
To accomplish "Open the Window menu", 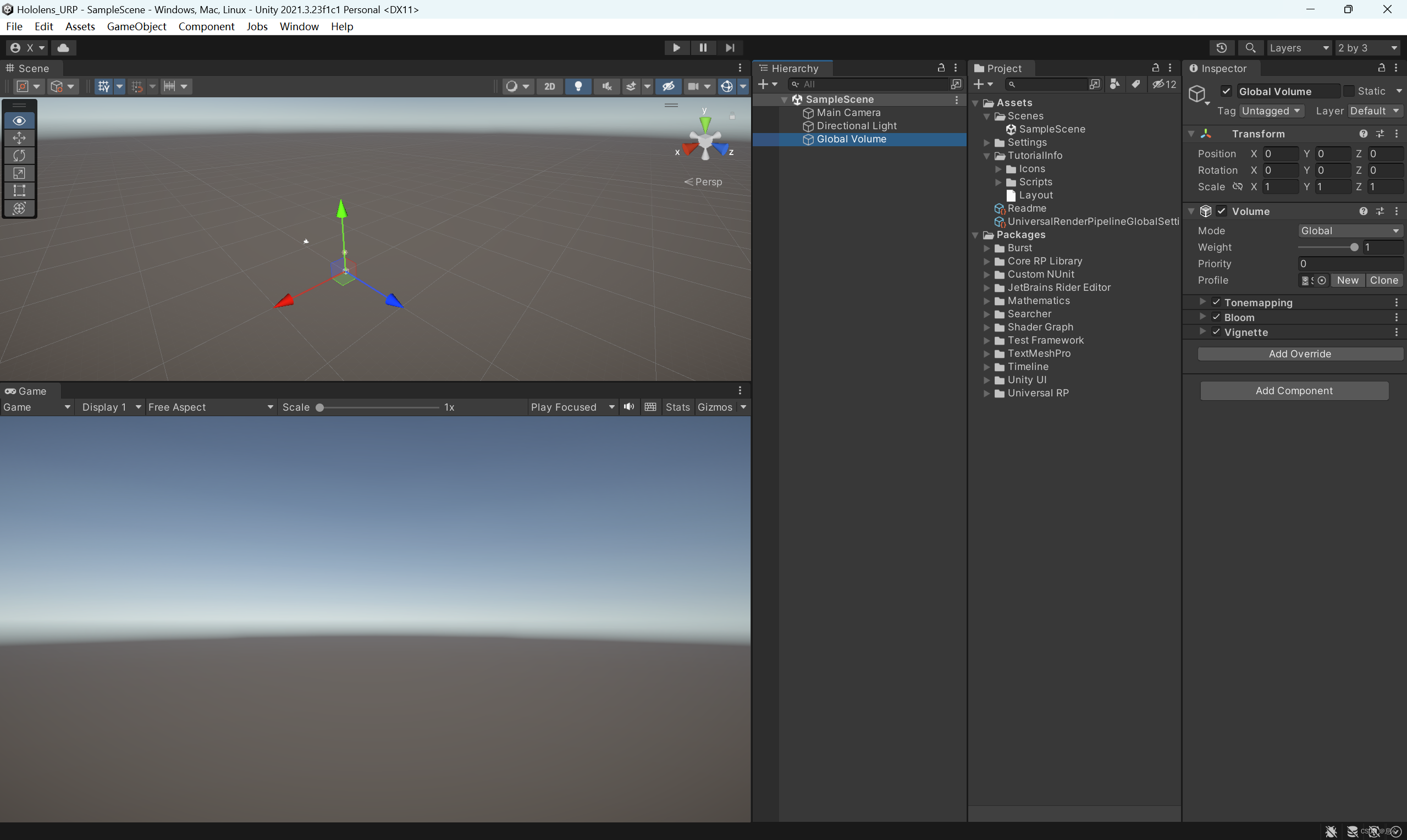I will [x=299, y=26].
